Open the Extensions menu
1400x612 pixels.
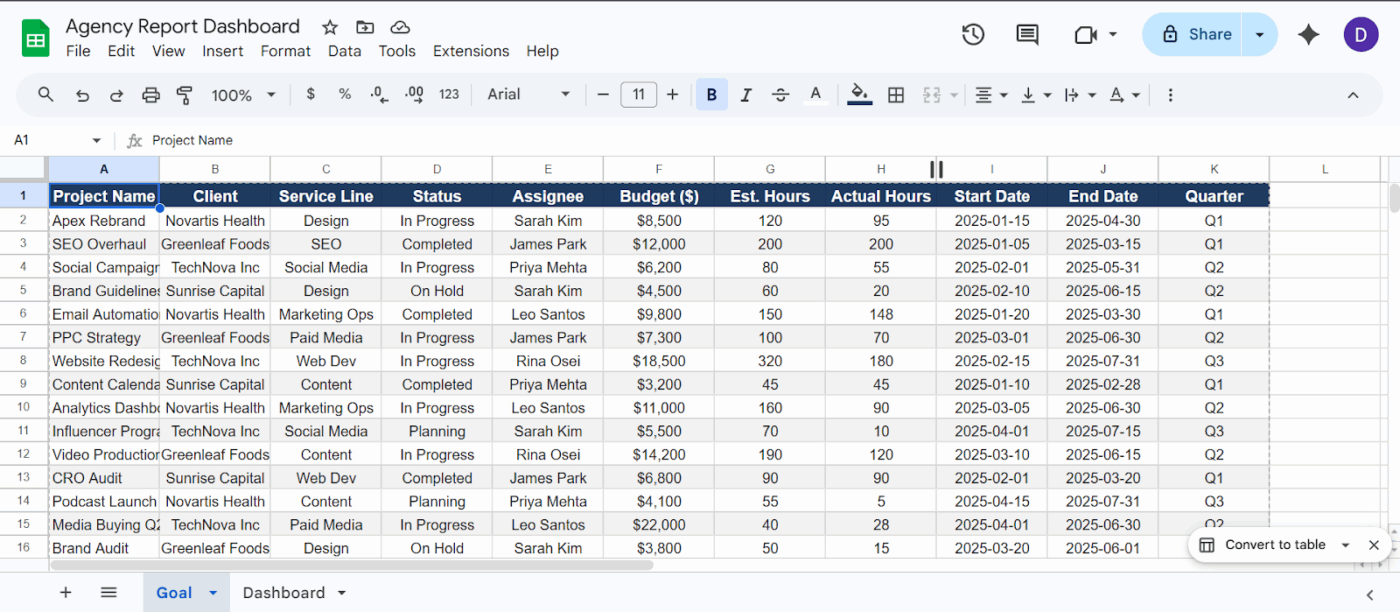[x=471, y=51]
